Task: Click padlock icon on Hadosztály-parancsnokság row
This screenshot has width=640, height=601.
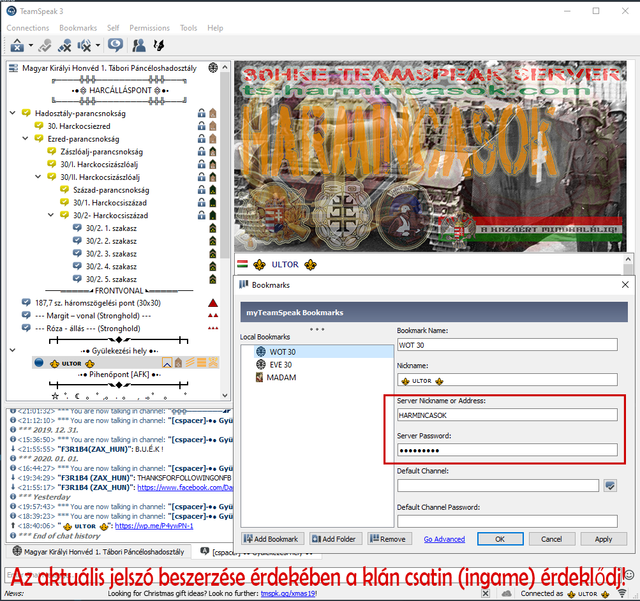Action: click(201, 113)
